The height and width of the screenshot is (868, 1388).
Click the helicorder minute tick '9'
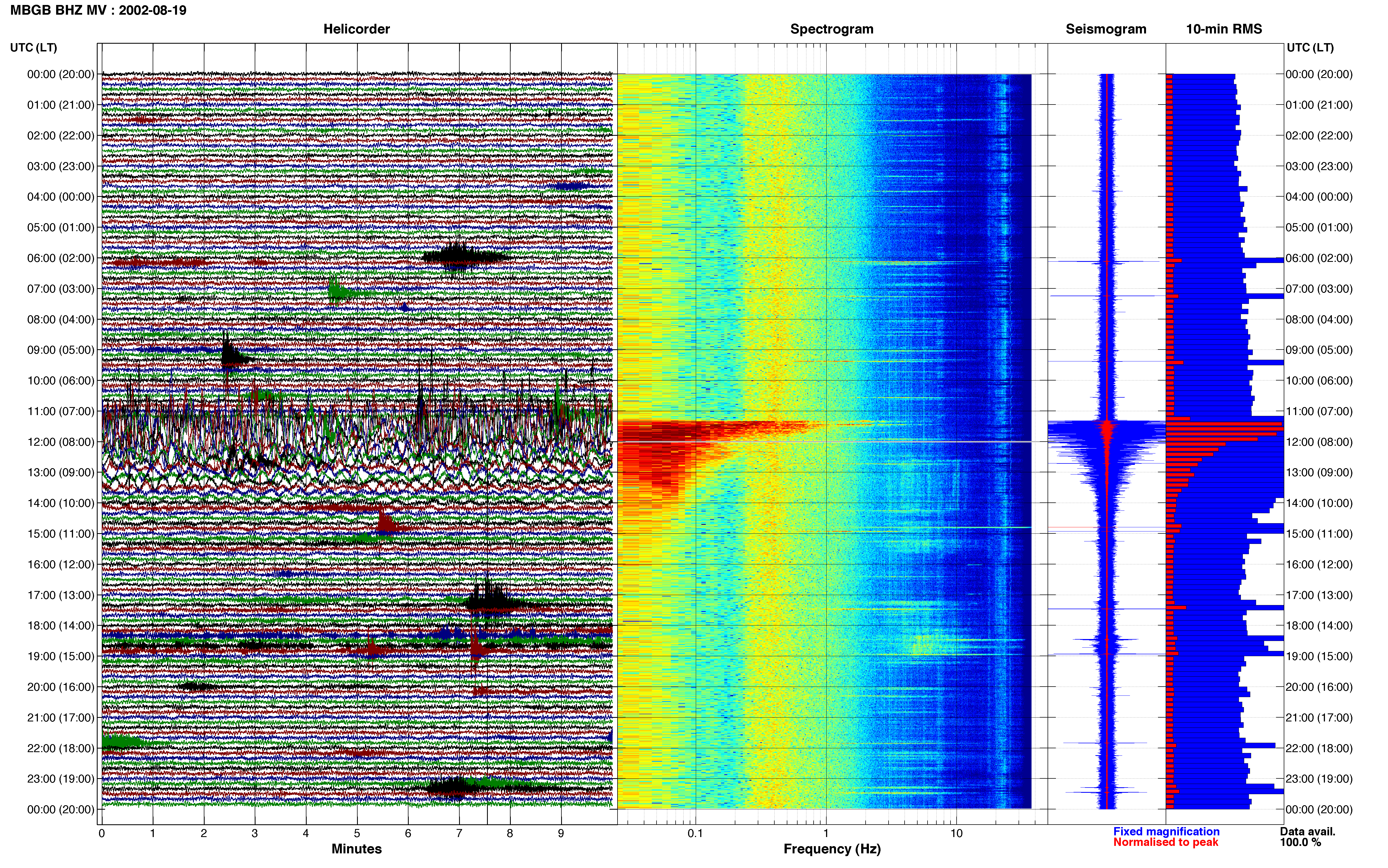coord(561,833)
